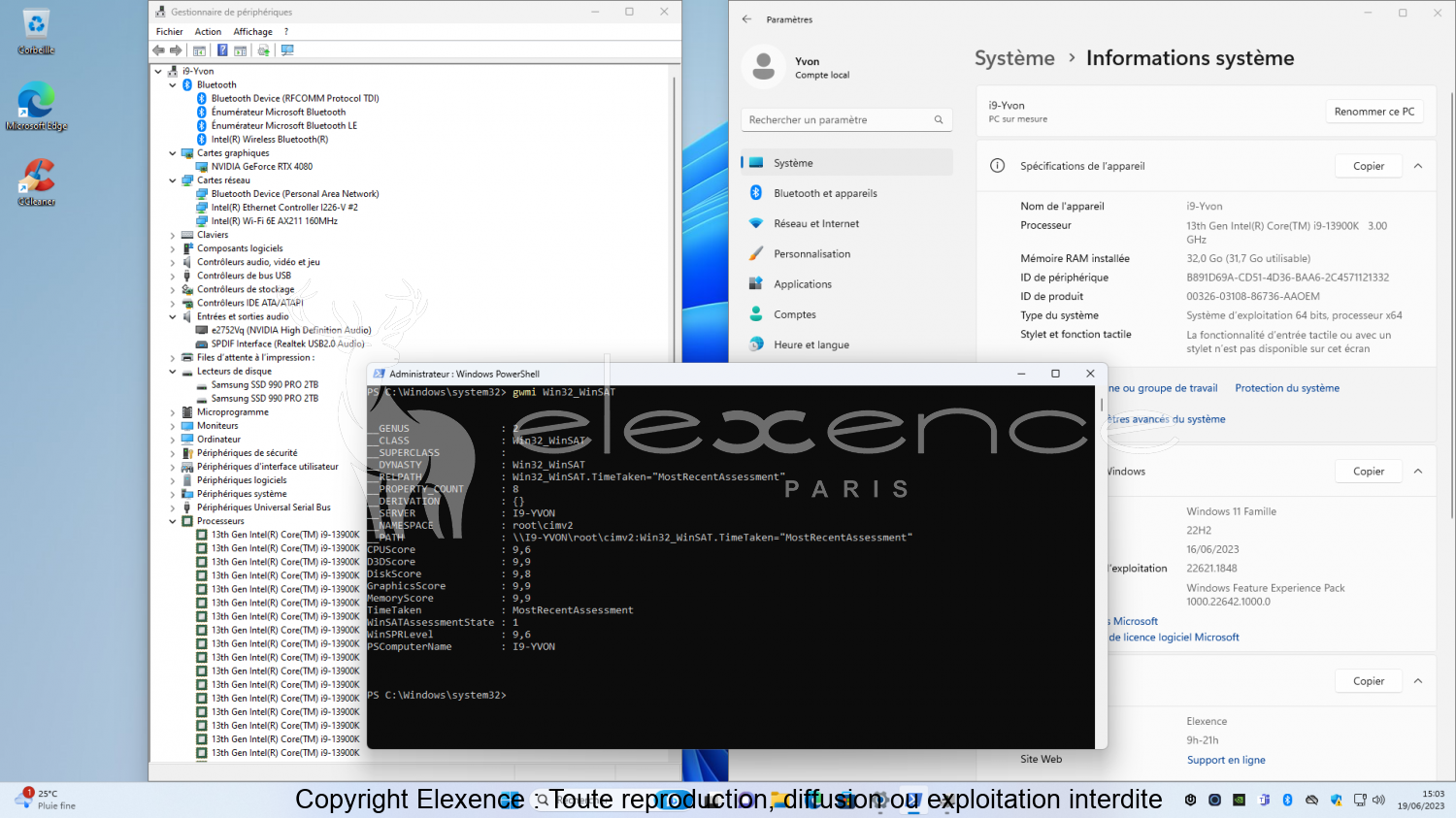The width and height of the screenshot is (1456, 818).
Task: Open Help via the blue question mark icon
Action: (222, 50)
